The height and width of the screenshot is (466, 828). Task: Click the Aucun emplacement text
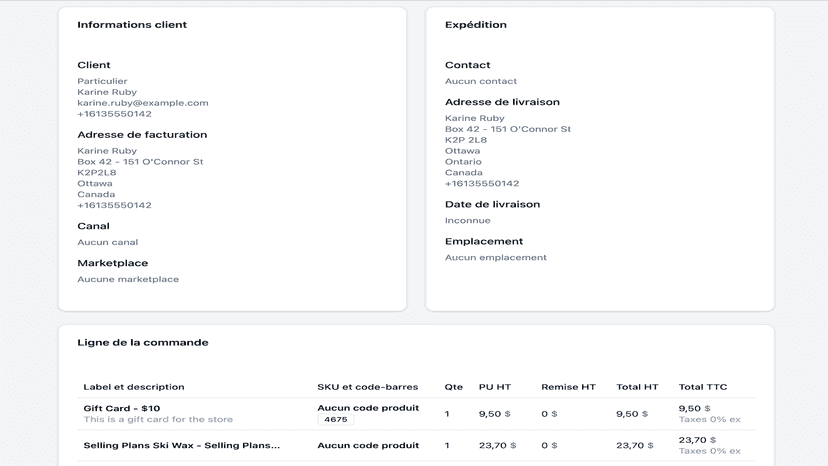(495, 258)
